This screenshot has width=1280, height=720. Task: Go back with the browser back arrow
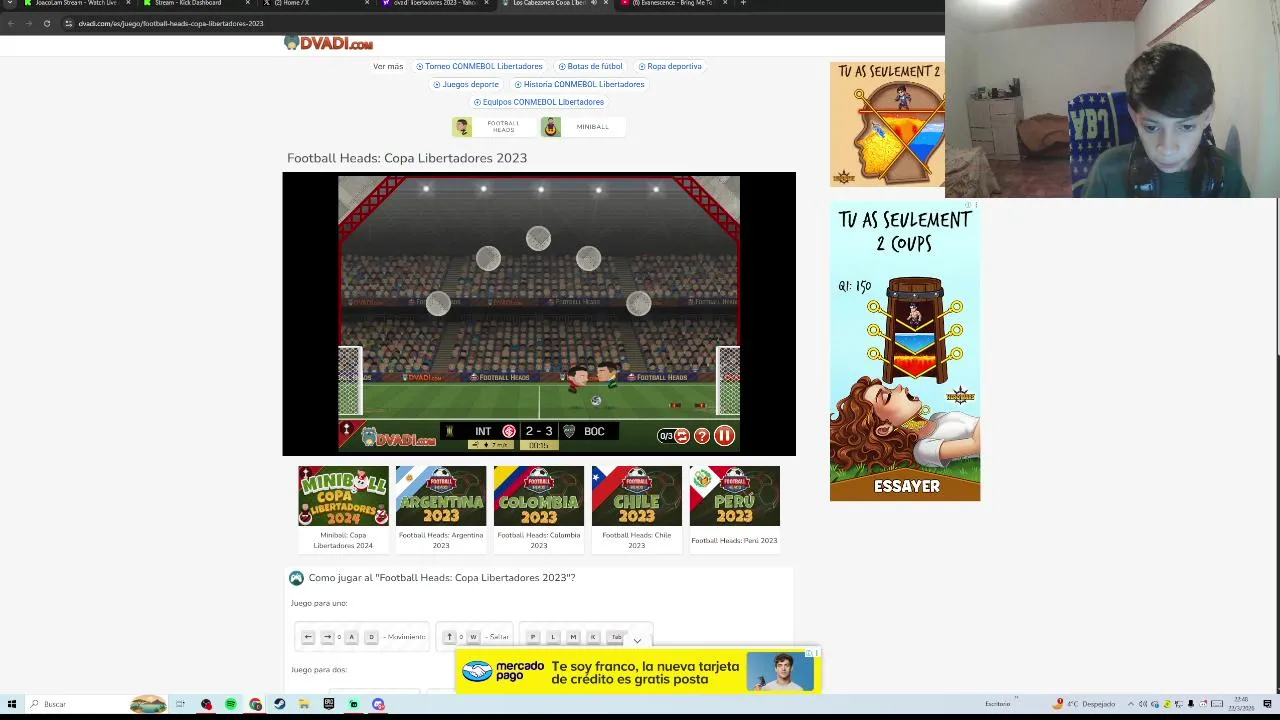pyautogui.click(x=11, y=23)
